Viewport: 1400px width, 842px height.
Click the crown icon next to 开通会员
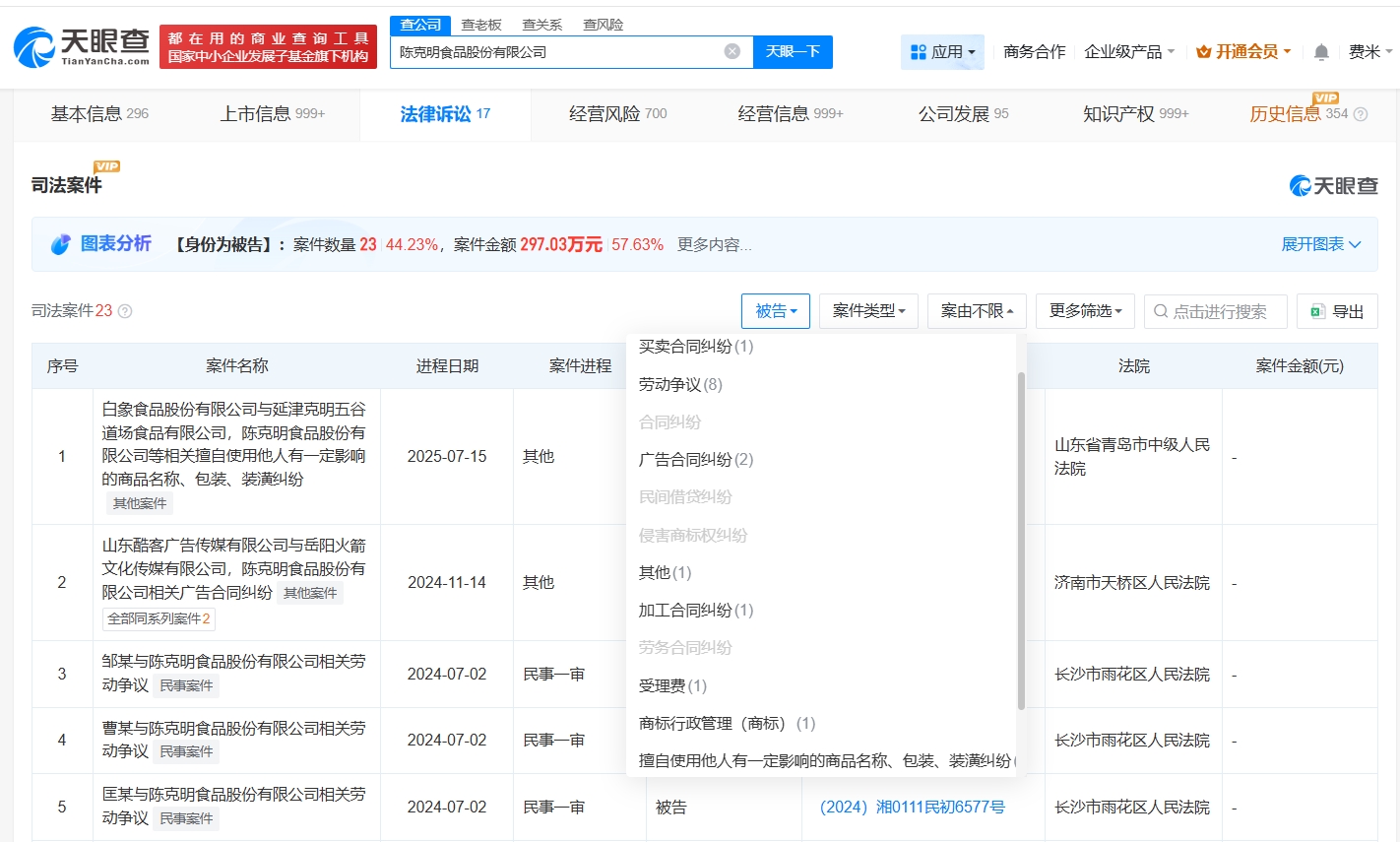point(1203,52)
